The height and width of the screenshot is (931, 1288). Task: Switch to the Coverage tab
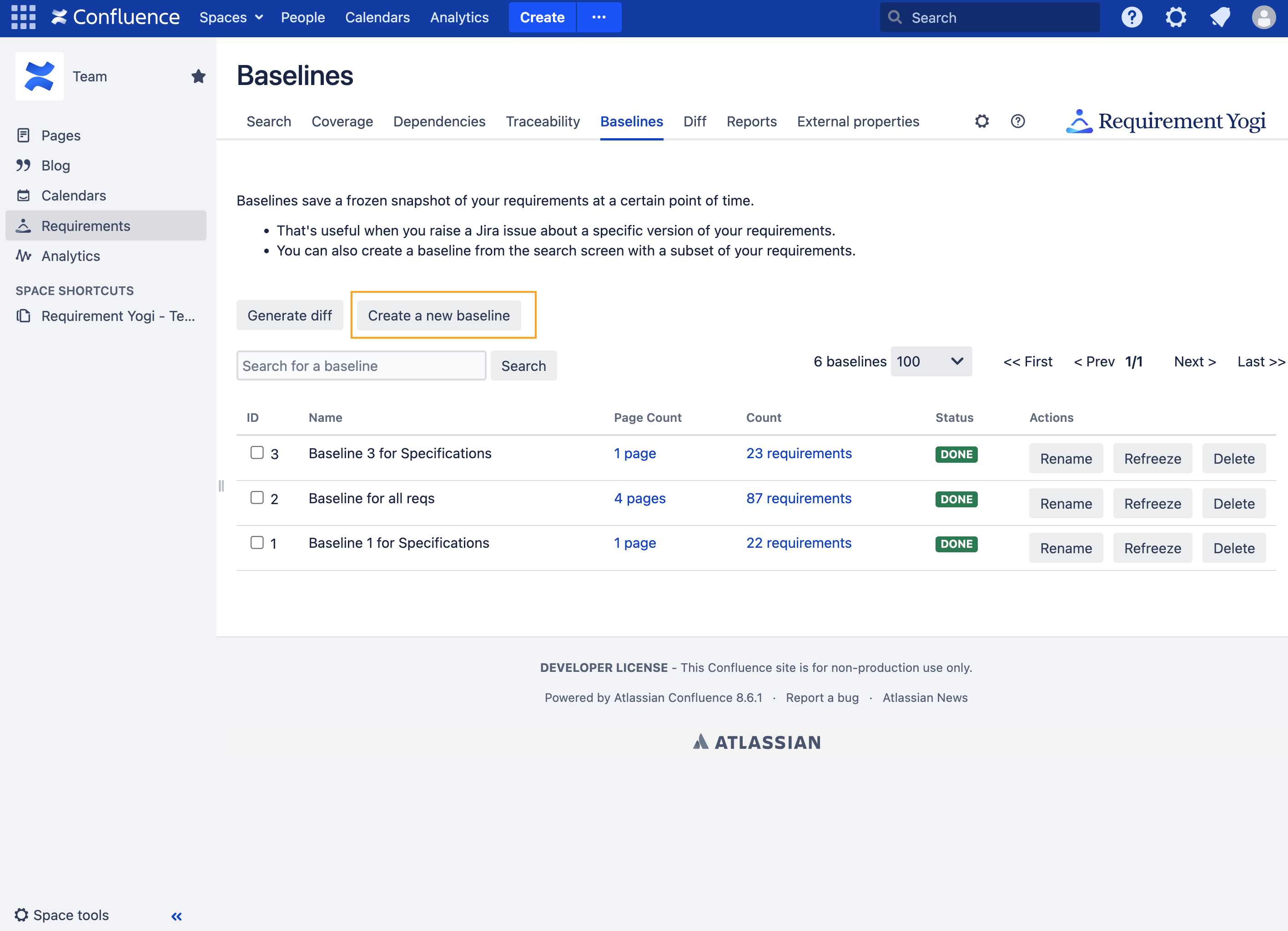[x=342, y=121]
